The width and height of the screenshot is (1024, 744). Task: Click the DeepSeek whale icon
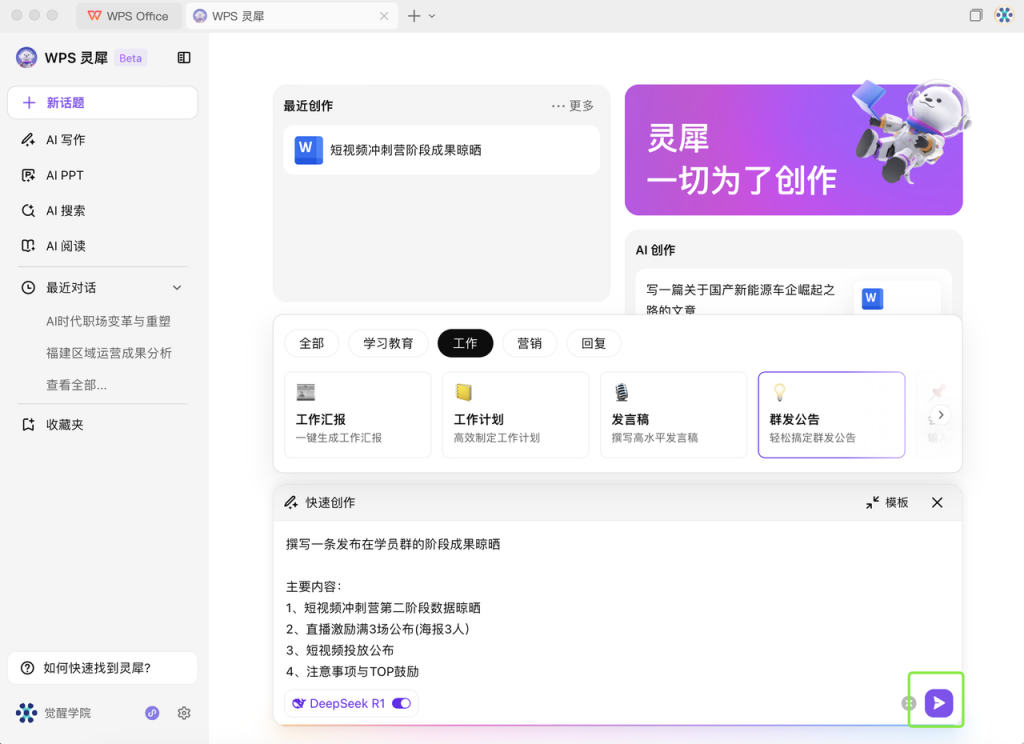point(299,704)
